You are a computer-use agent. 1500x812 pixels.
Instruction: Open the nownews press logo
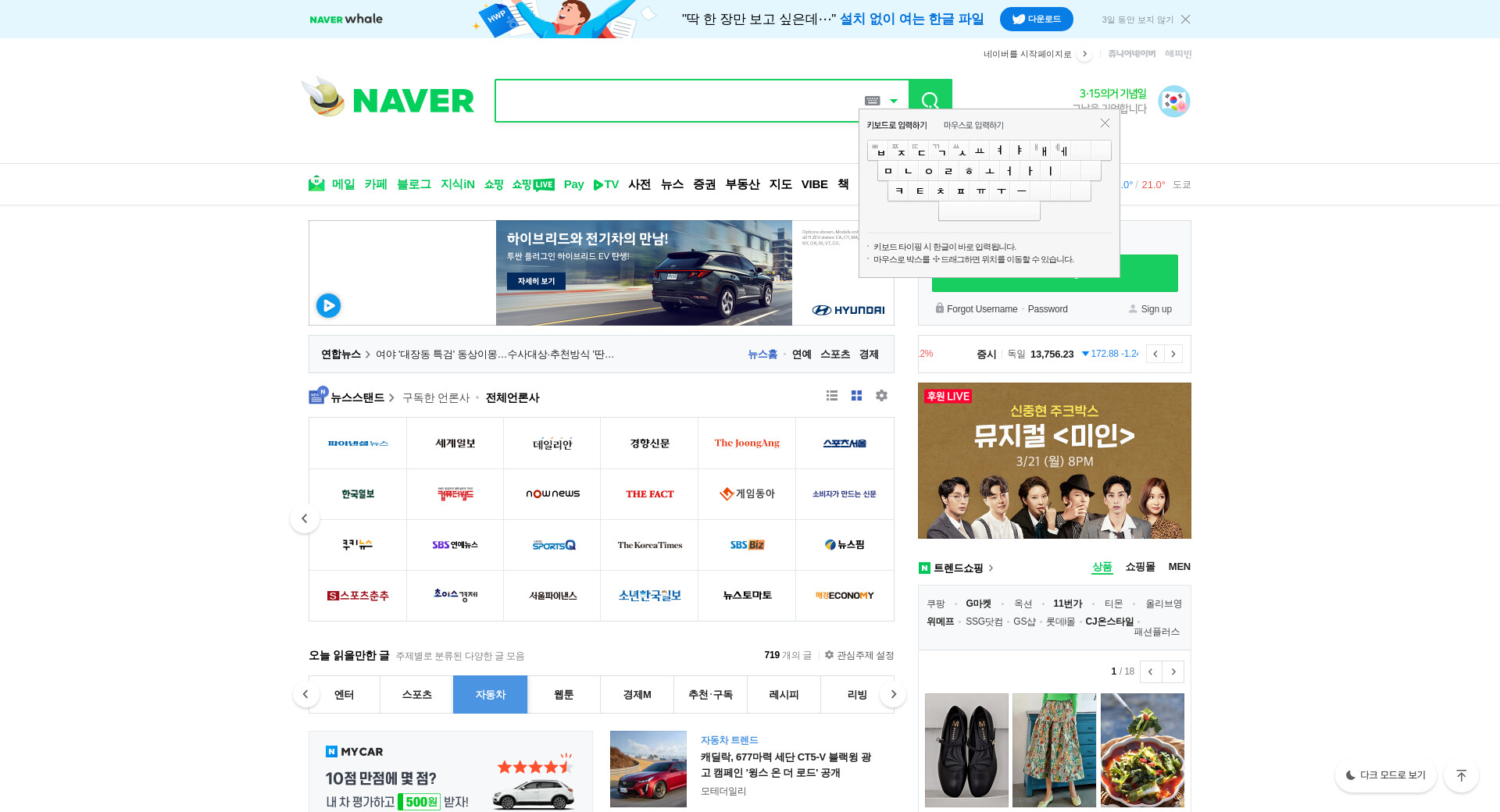(x=552, y=494)
